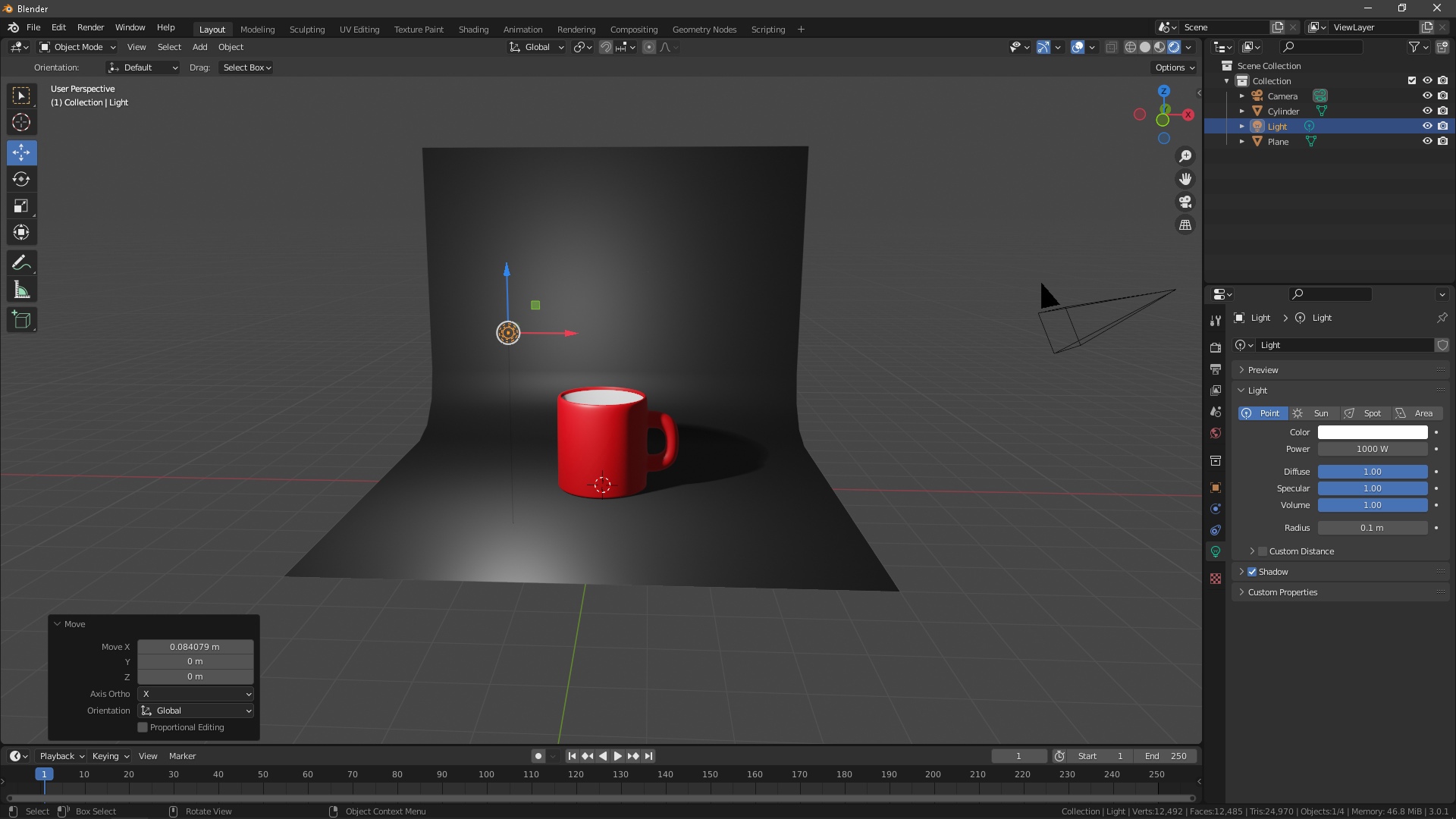The image size is (1456, 819).
Task: Select the Annotate pencil tool
Action: (x=21, y=263)
